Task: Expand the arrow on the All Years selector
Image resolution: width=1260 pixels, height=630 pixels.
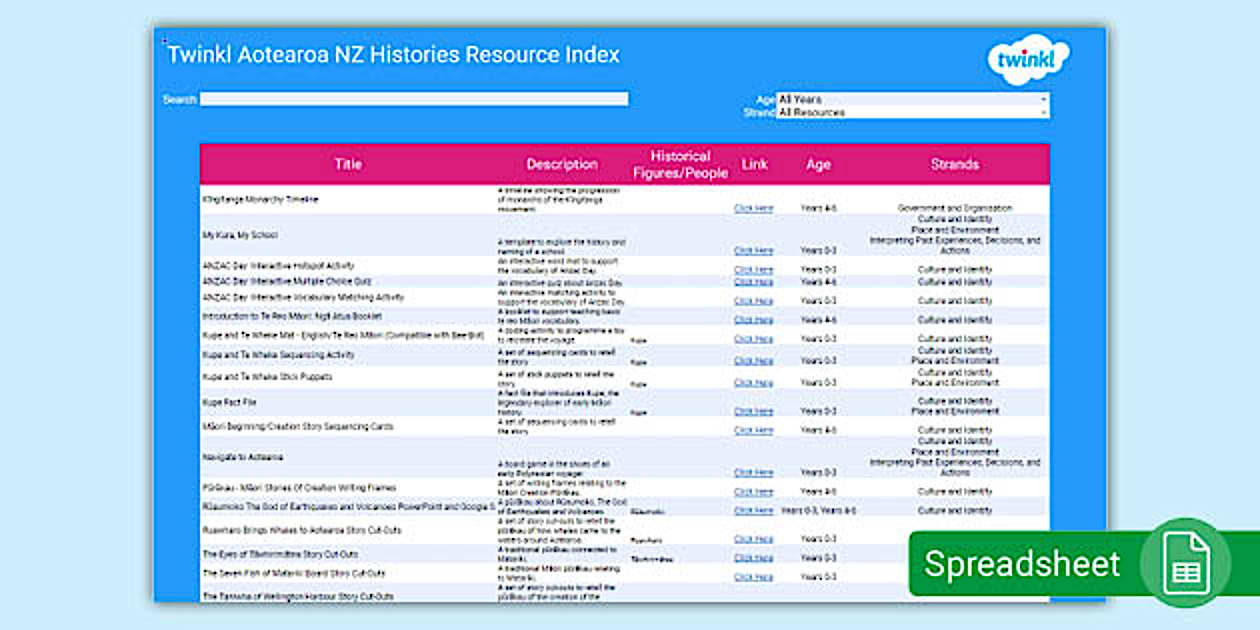Action: tap(1043, 99)
